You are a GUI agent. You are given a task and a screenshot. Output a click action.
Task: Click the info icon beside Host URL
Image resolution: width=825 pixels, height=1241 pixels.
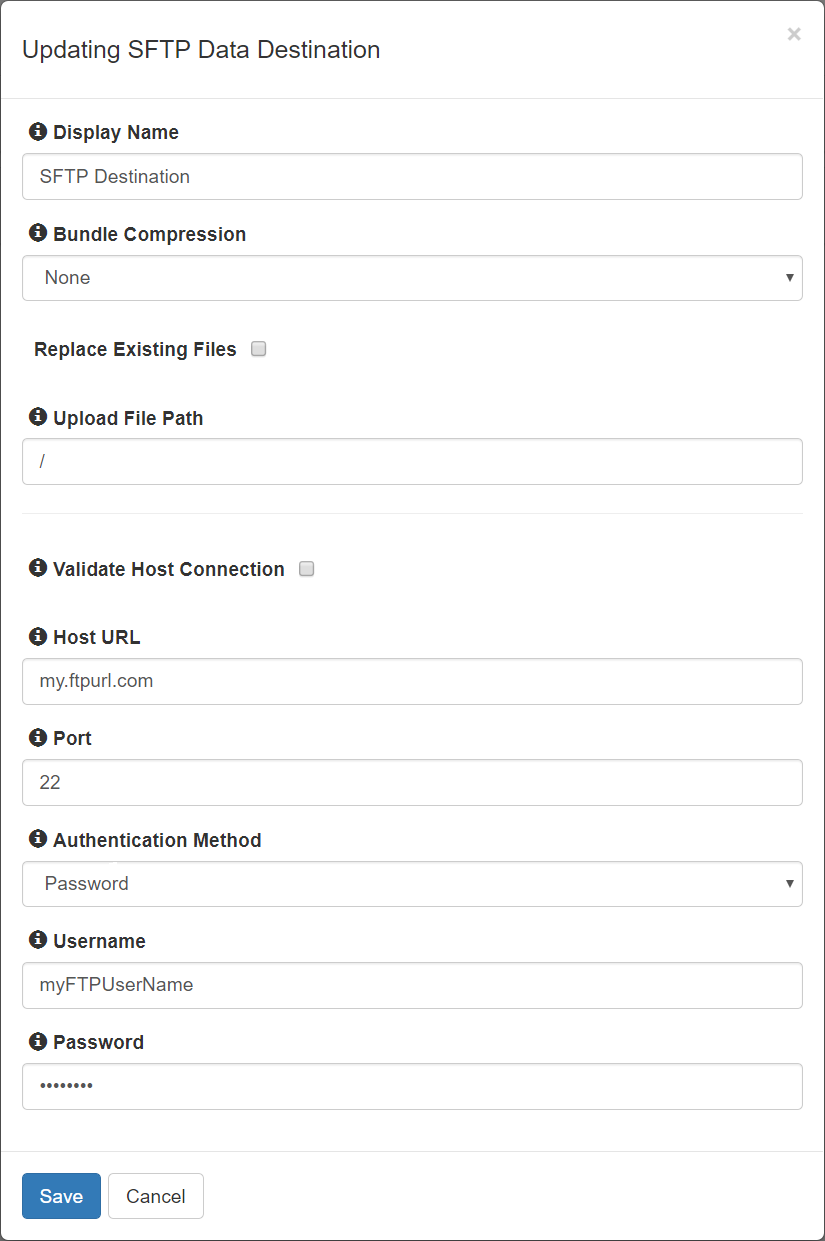coord(38,636)
